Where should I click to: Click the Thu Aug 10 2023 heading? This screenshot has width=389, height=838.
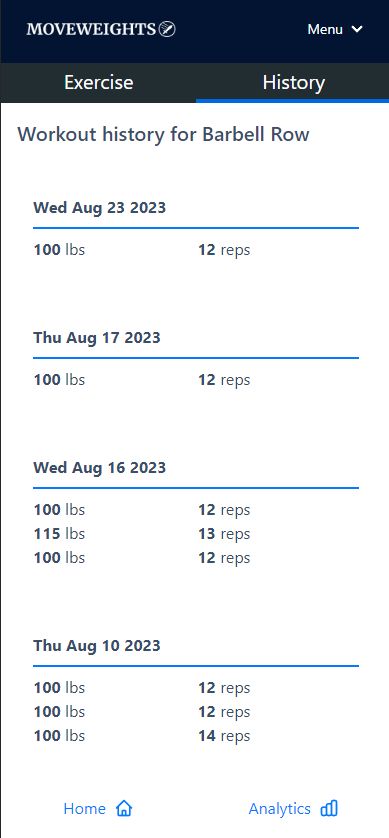click(97, 646)
